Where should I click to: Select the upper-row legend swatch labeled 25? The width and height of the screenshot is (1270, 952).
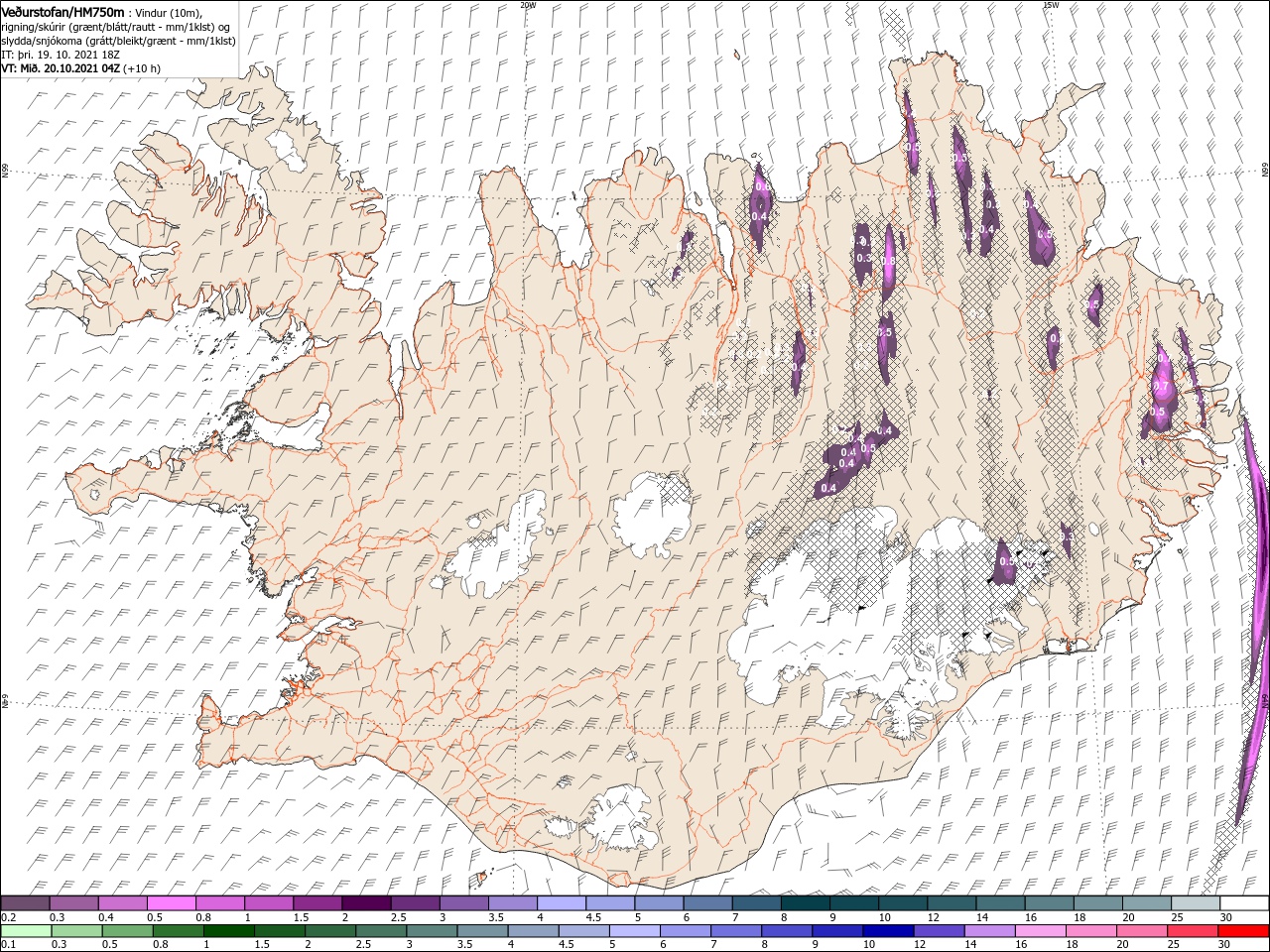click(1195, 903)
